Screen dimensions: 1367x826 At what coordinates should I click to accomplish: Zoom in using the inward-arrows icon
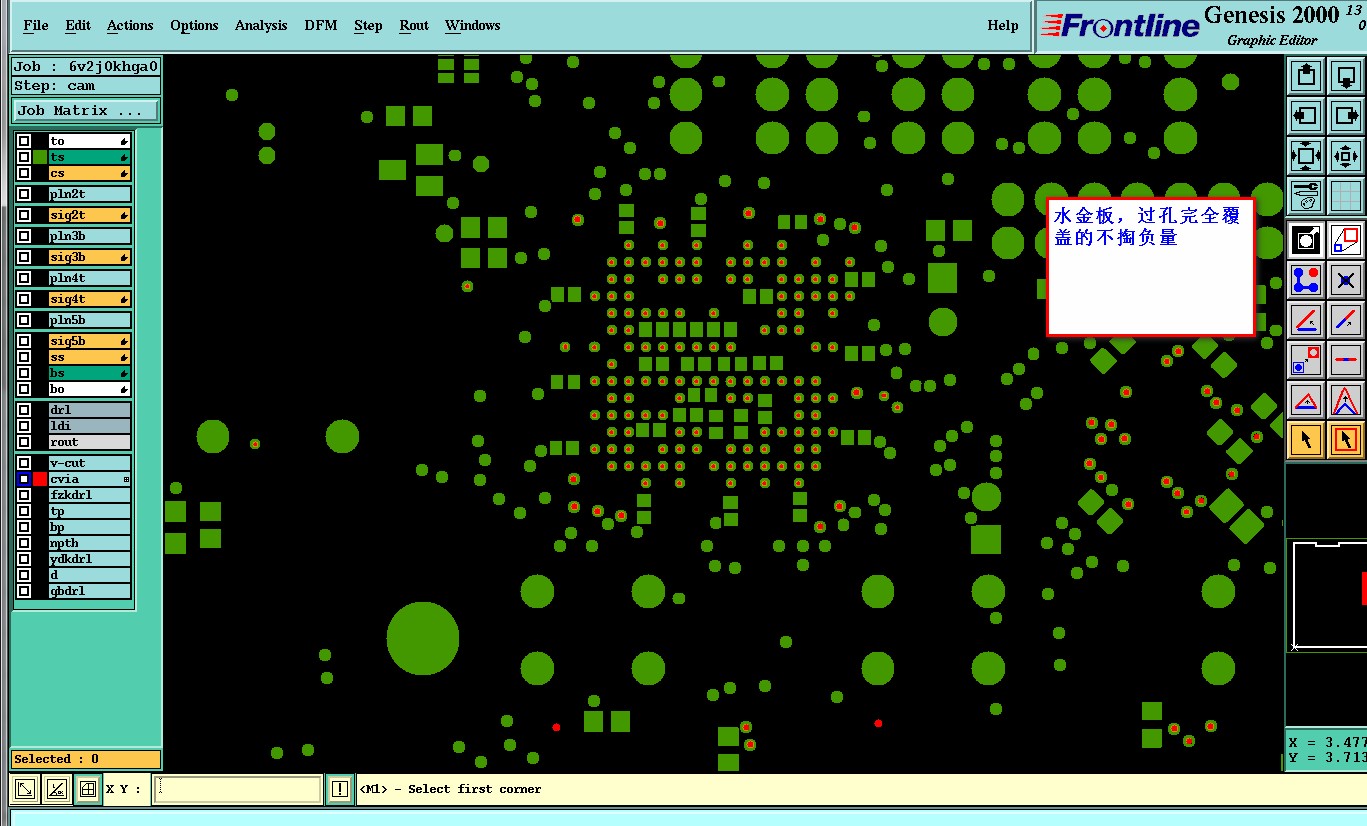[1346, 156]
